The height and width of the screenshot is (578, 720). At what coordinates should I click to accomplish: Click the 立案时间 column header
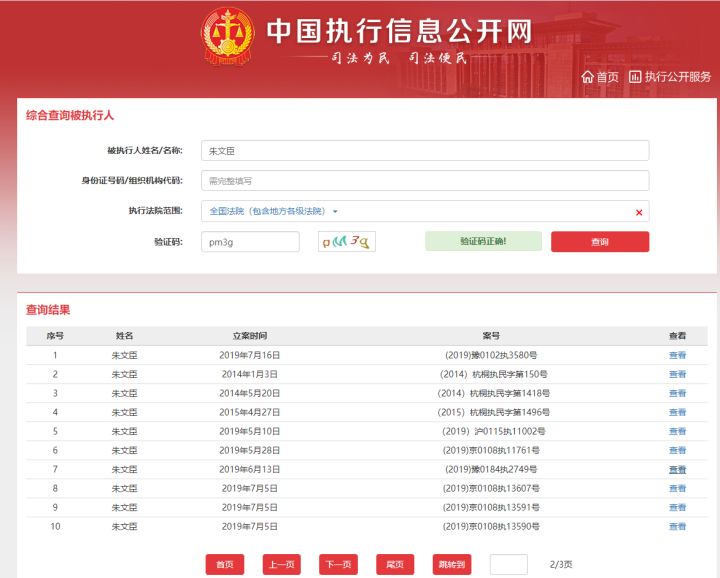pyautogui.click(x=250, y=336)
